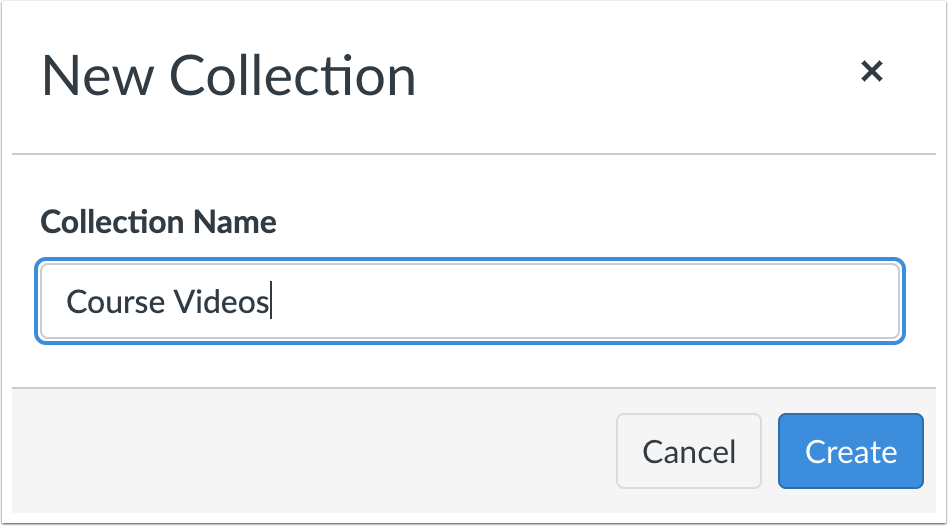Exit the dialog via Cancel
Viewport: 948px width, 526px height.
coord(689,451)
